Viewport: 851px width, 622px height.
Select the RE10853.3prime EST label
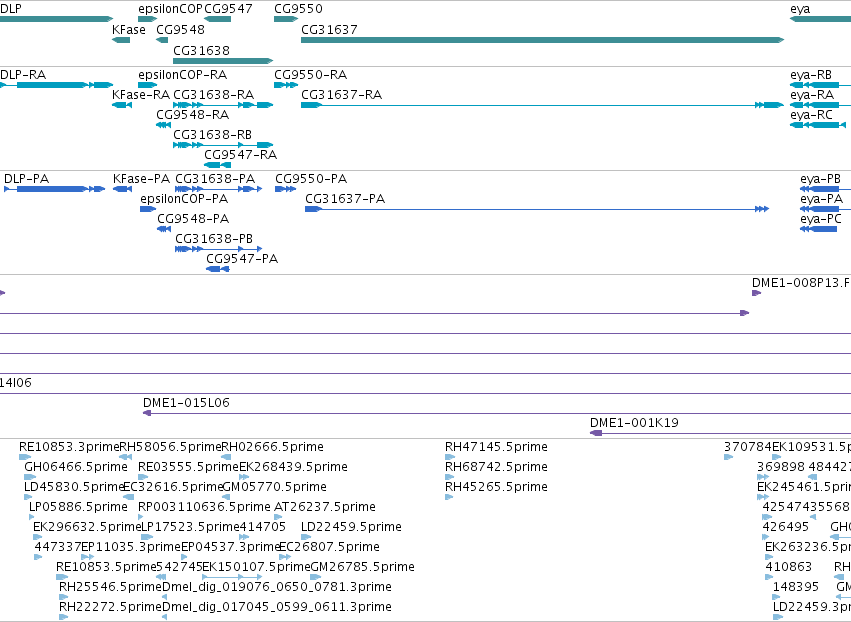point(69,447)
